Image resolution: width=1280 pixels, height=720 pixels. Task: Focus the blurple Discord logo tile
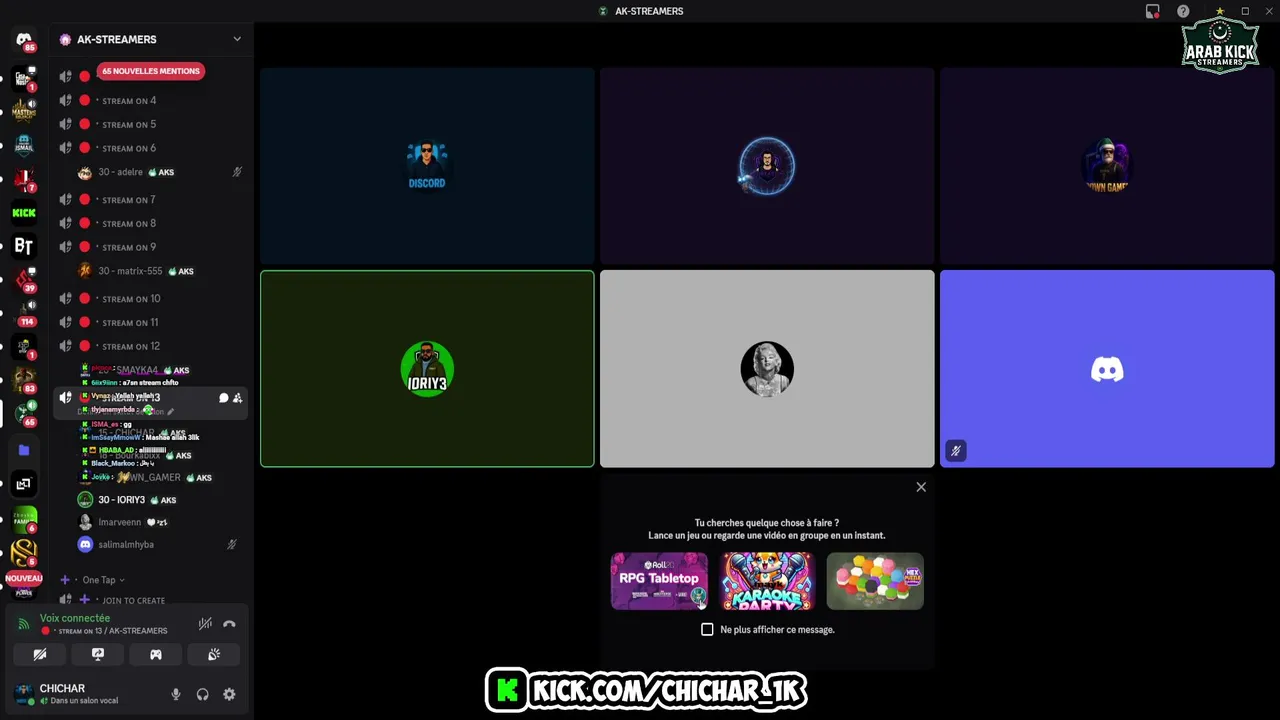[1107, 369]
